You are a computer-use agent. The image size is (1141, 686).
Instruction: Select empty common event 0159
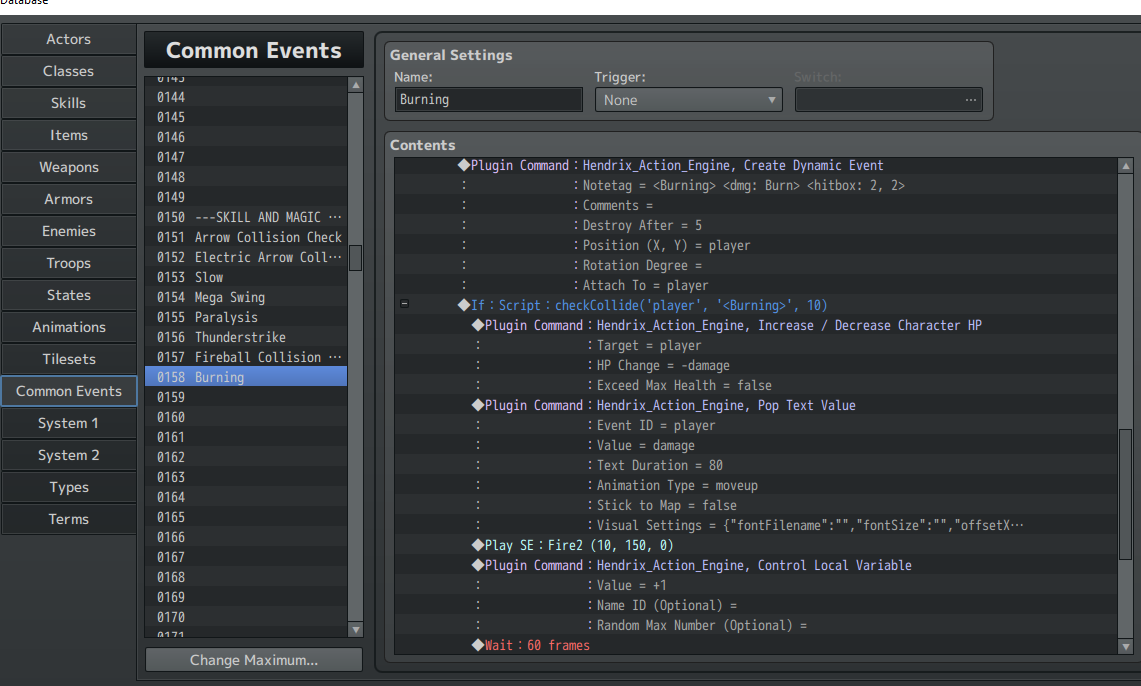246,397
